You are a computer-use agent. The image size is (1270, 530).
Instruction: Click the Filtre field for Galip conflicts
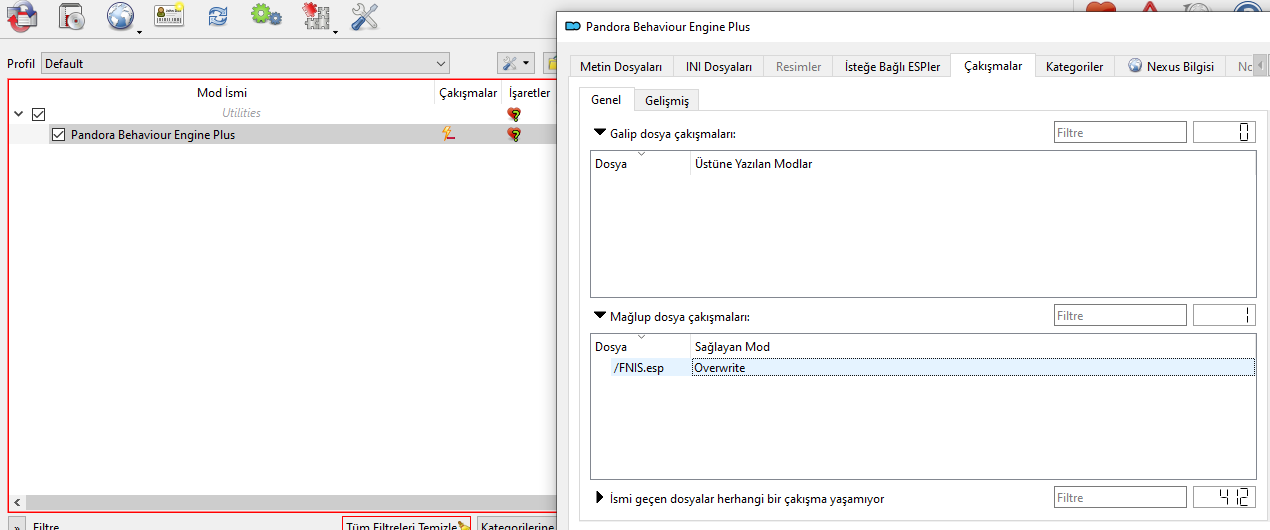[1120, 132]
